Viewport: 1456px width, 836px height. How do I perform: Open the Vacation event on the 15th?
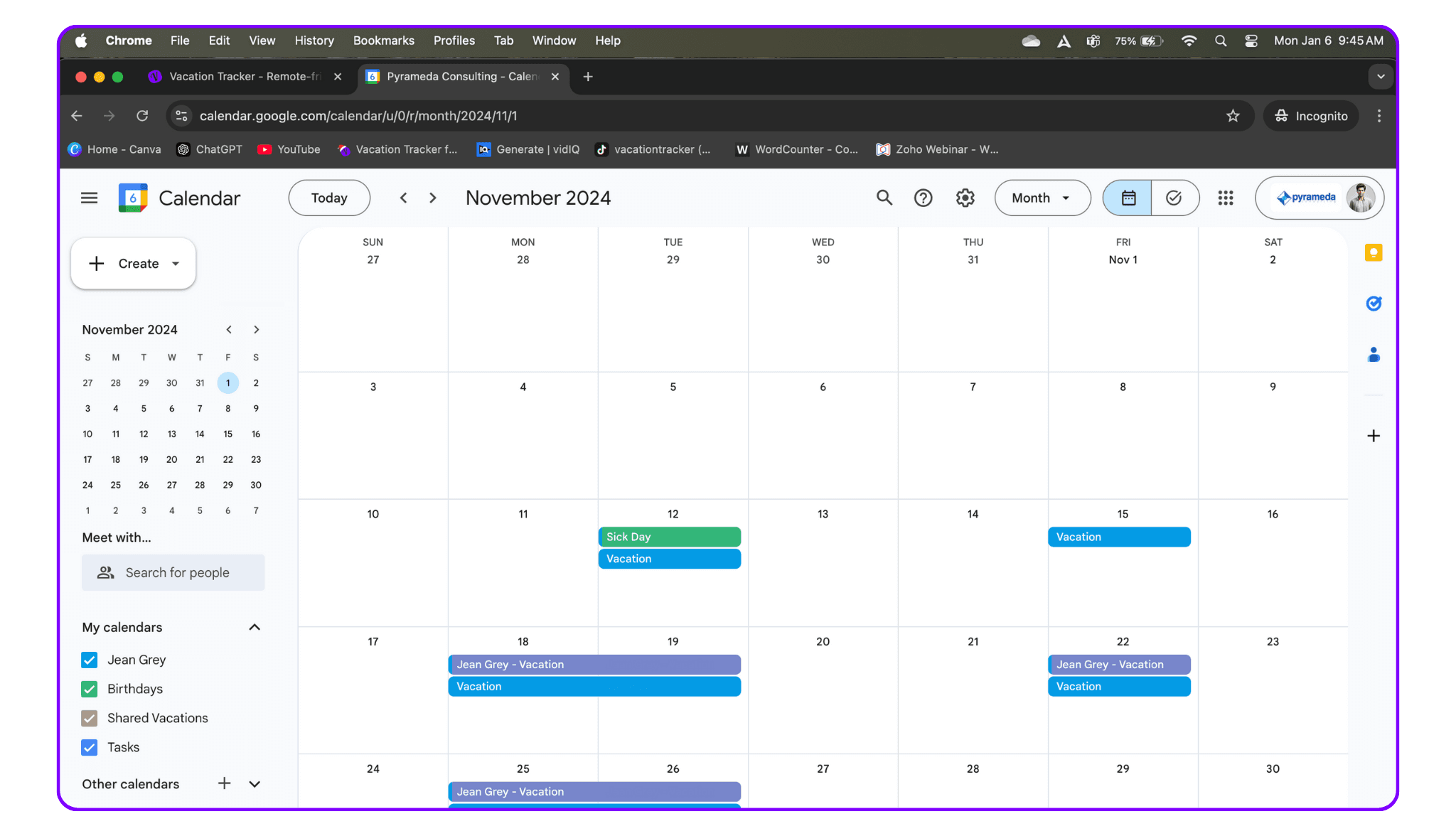[x=1119, y=537]
